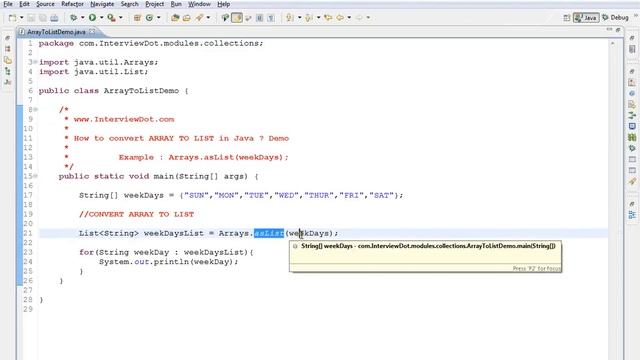640x360 pixels.
Task: Click the Previous Annotation icon
Action: (309, 18)
